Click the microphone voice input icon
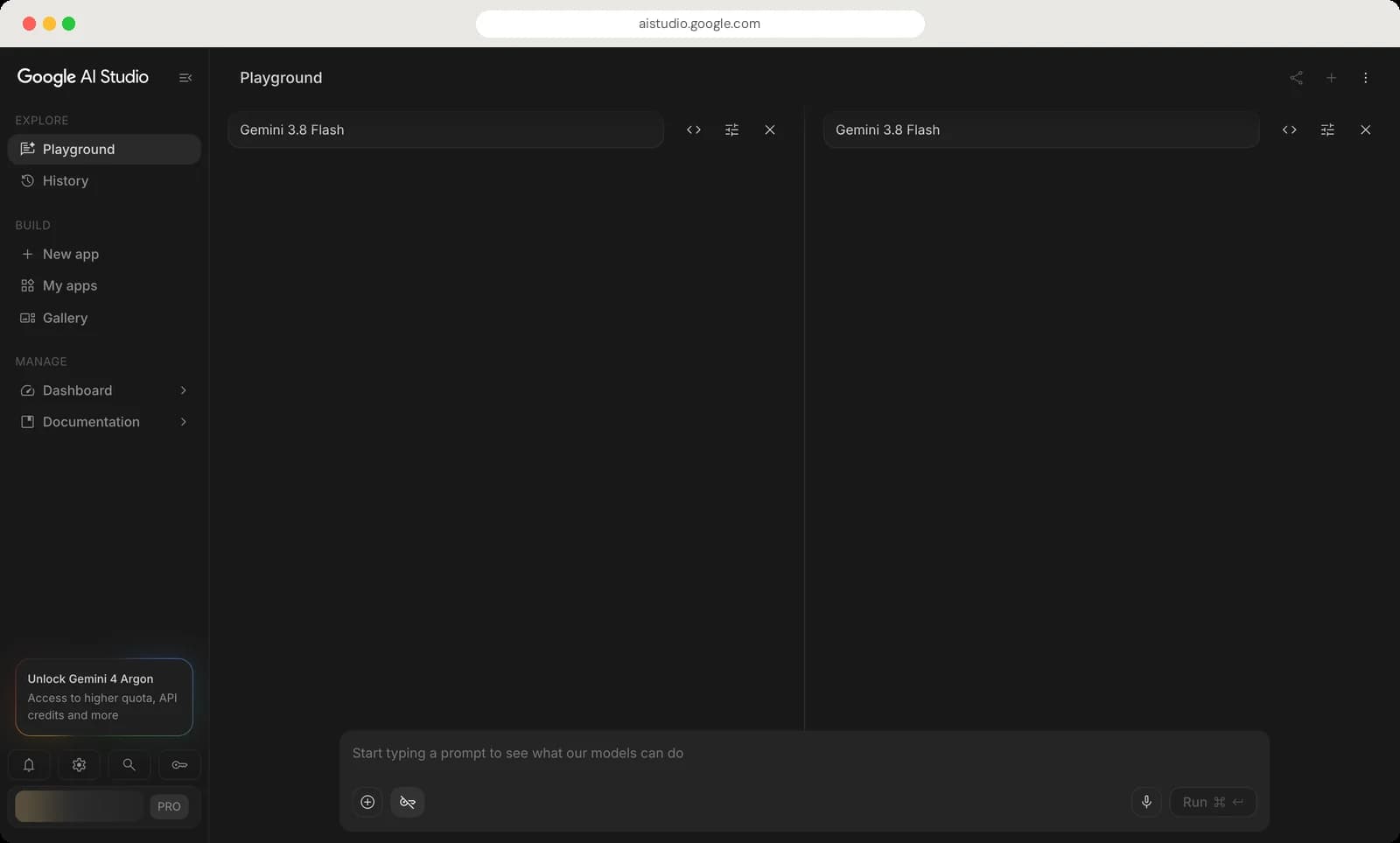Viewport: 1400px width, 843px height. [1146, 802]
